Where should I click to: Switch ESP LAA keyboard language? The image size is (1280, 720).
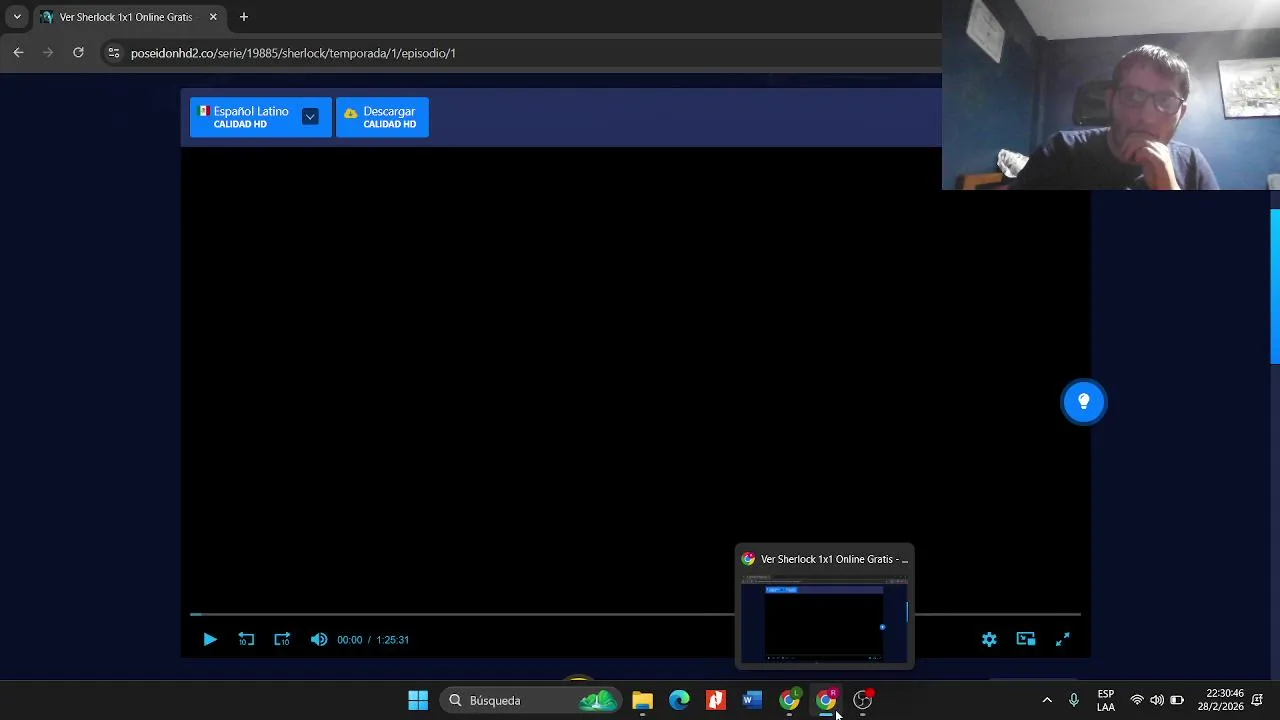pyautogui.click(x=1106, y=700)
